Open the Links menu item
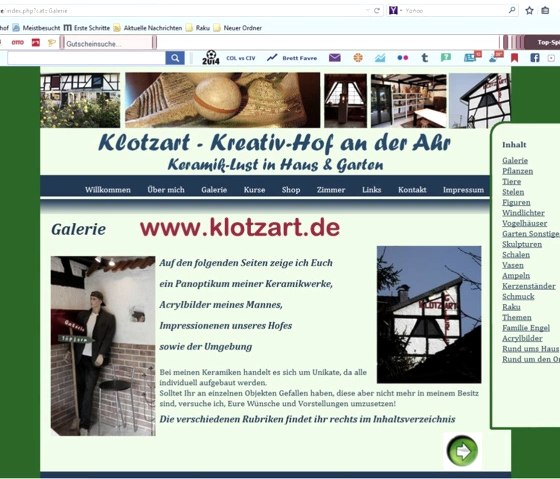The image size is (560, 479). click(x=371, y=190)
